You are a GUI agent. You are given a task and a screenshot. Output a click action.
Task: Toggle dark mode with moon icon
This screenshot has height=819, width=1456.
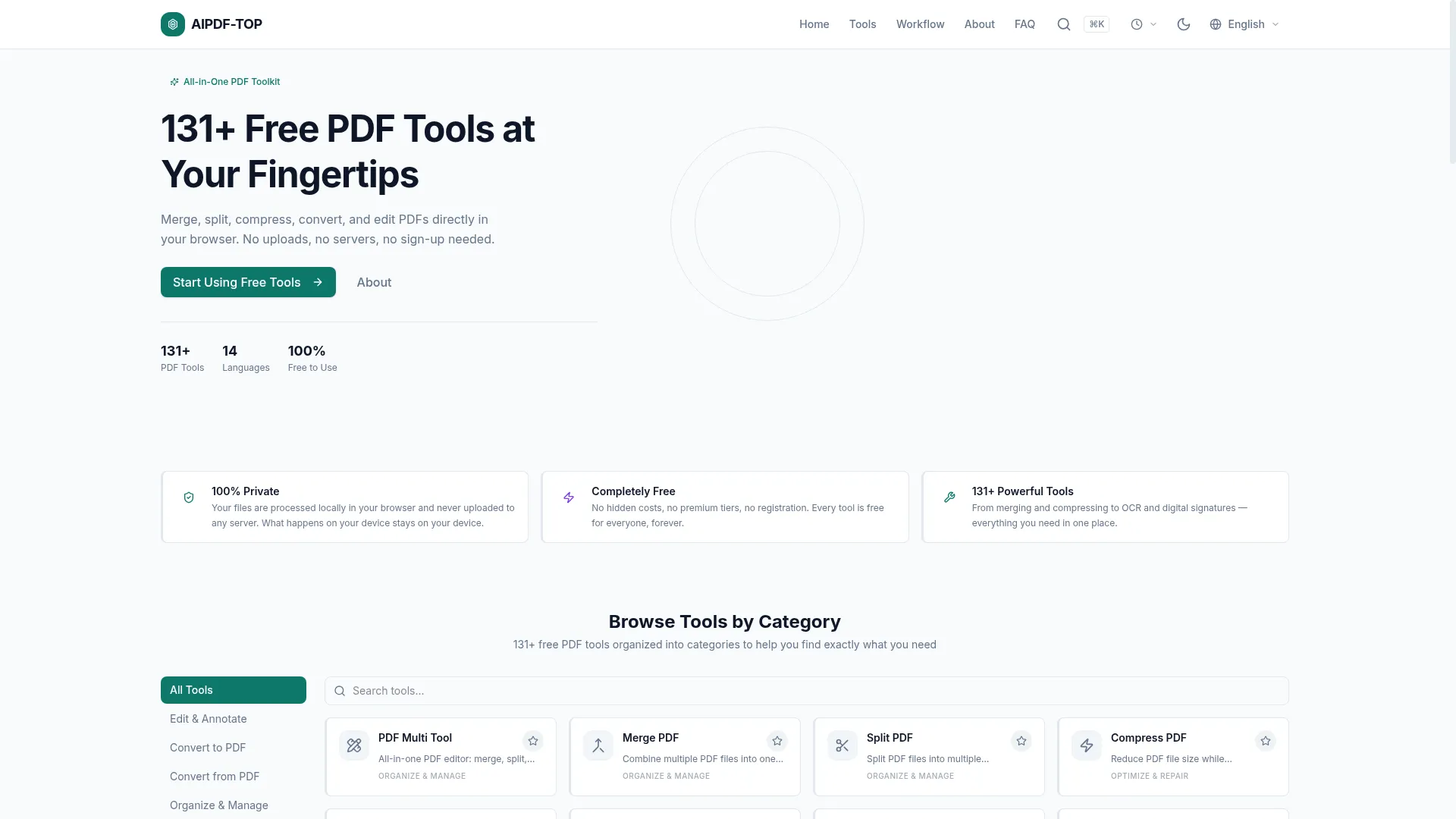pyautogui.click(x=1184, y=24)
